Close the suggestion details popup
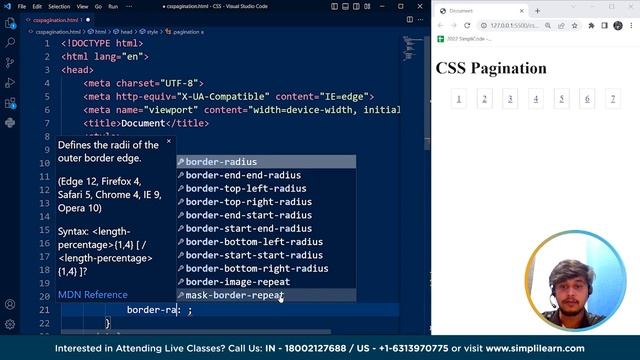This screenshot has height=360, width=640. [x=169, y=141]
